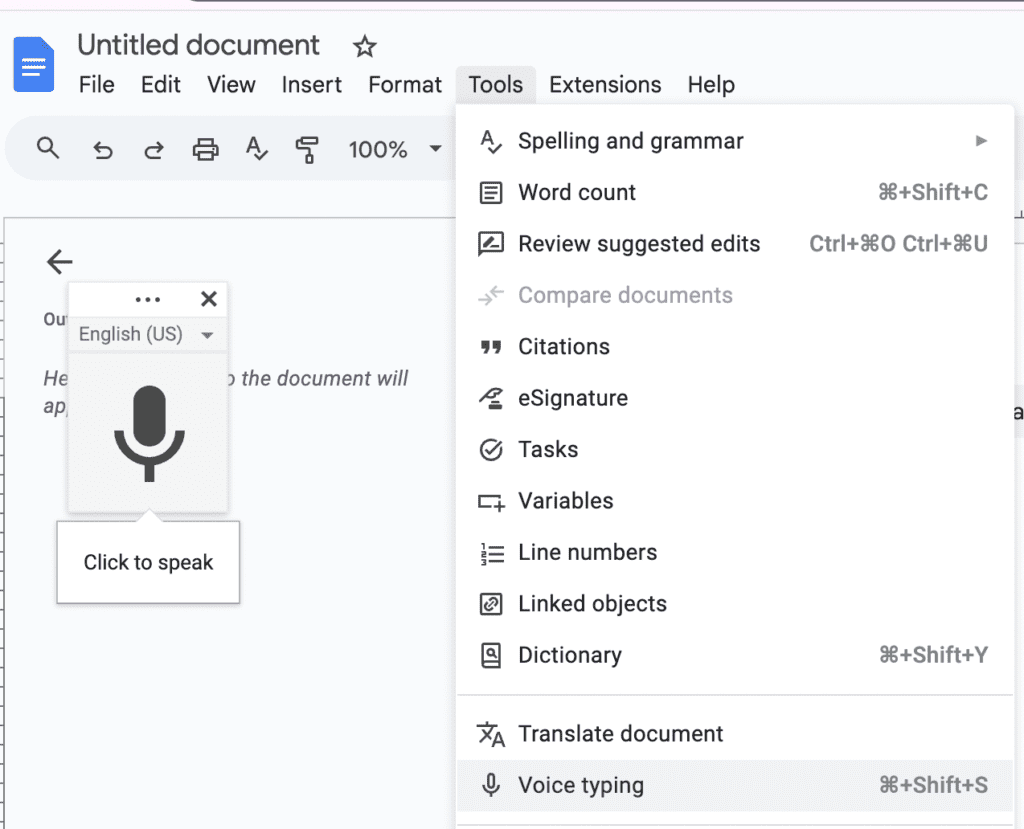Viewport: 1024px width, 829px height.
Task: Rename the Untitled document title
Action: [198, 45]
